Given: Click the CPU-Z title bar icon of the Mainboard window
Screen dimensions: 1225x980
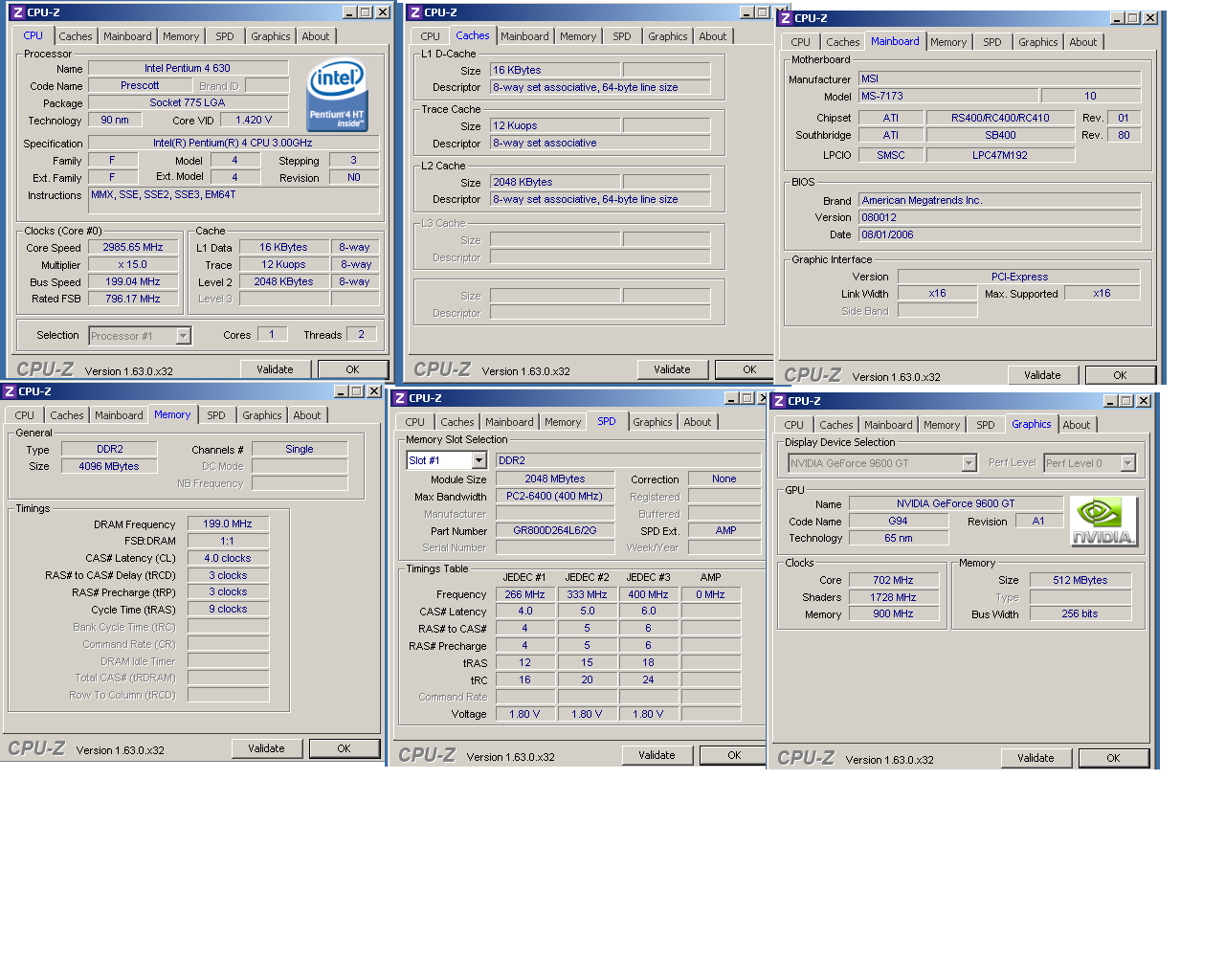Looking at the screenshot, I should tap(786, 17).
